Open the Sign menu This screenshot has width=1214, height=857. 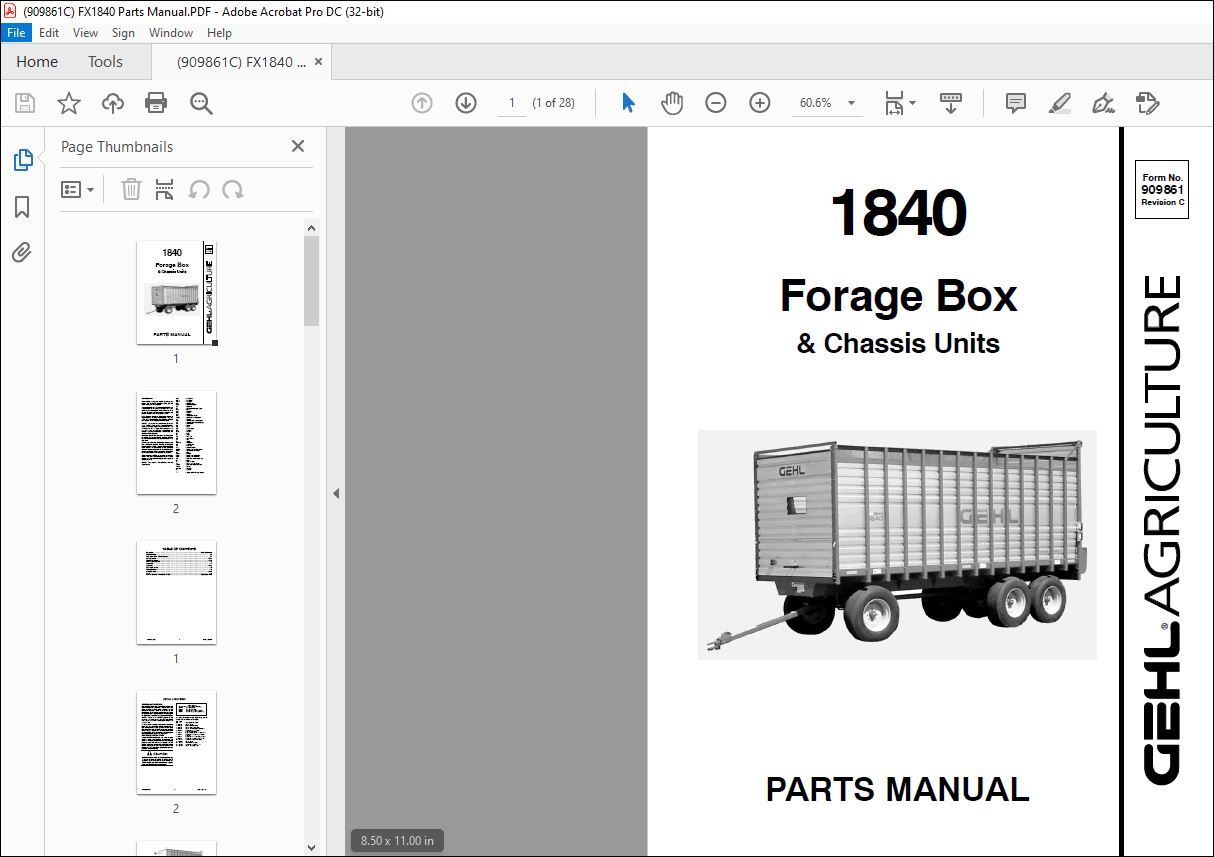pos(123,33)
